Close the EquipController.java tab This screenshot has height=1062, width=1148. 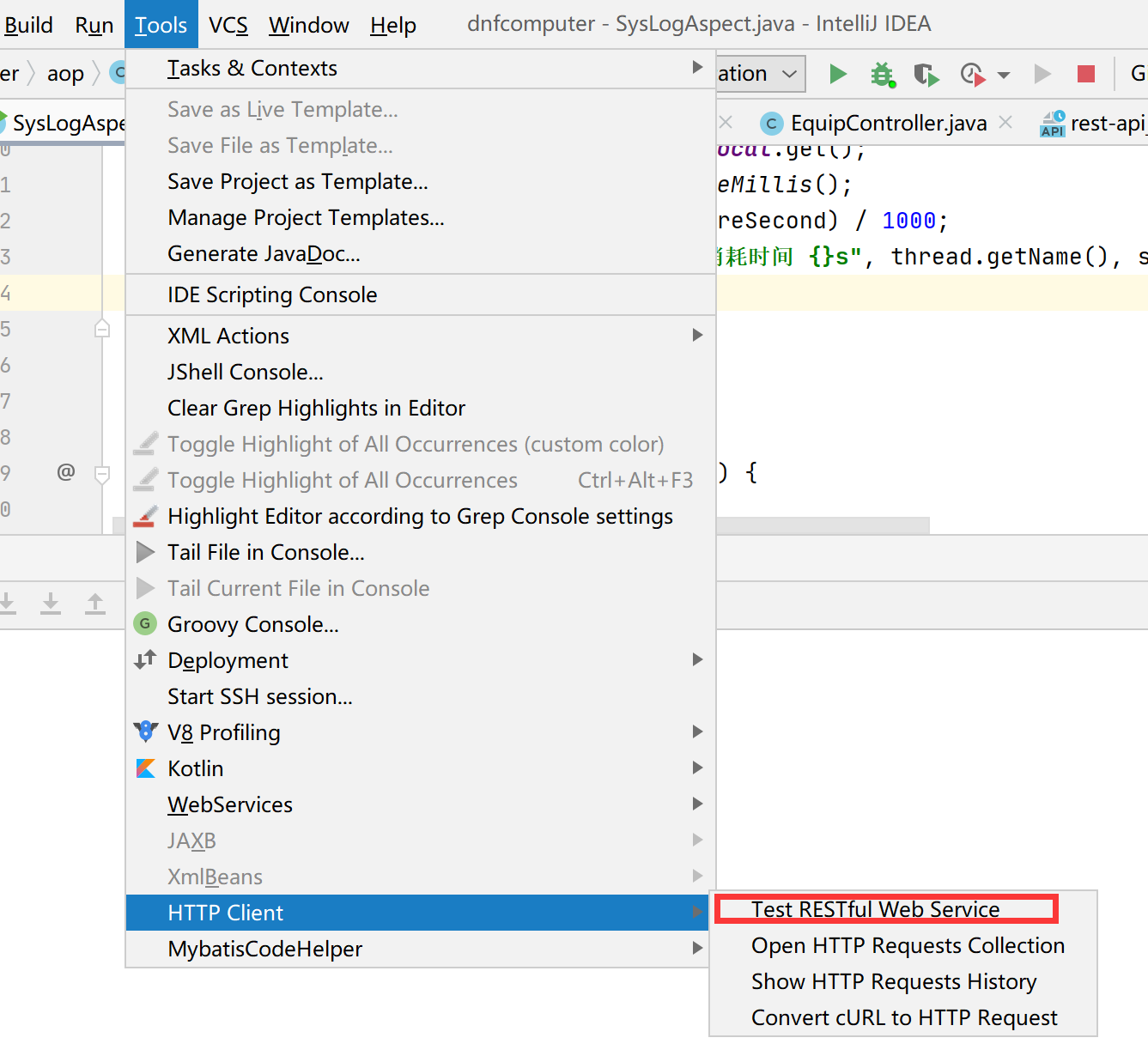pyautogui.click(x=1005, y=123)
